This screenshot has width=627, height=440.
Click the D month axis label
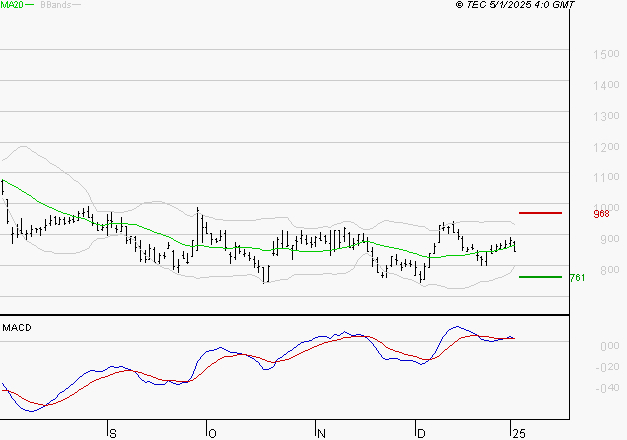pyautogui.click(x=421, y=434)
